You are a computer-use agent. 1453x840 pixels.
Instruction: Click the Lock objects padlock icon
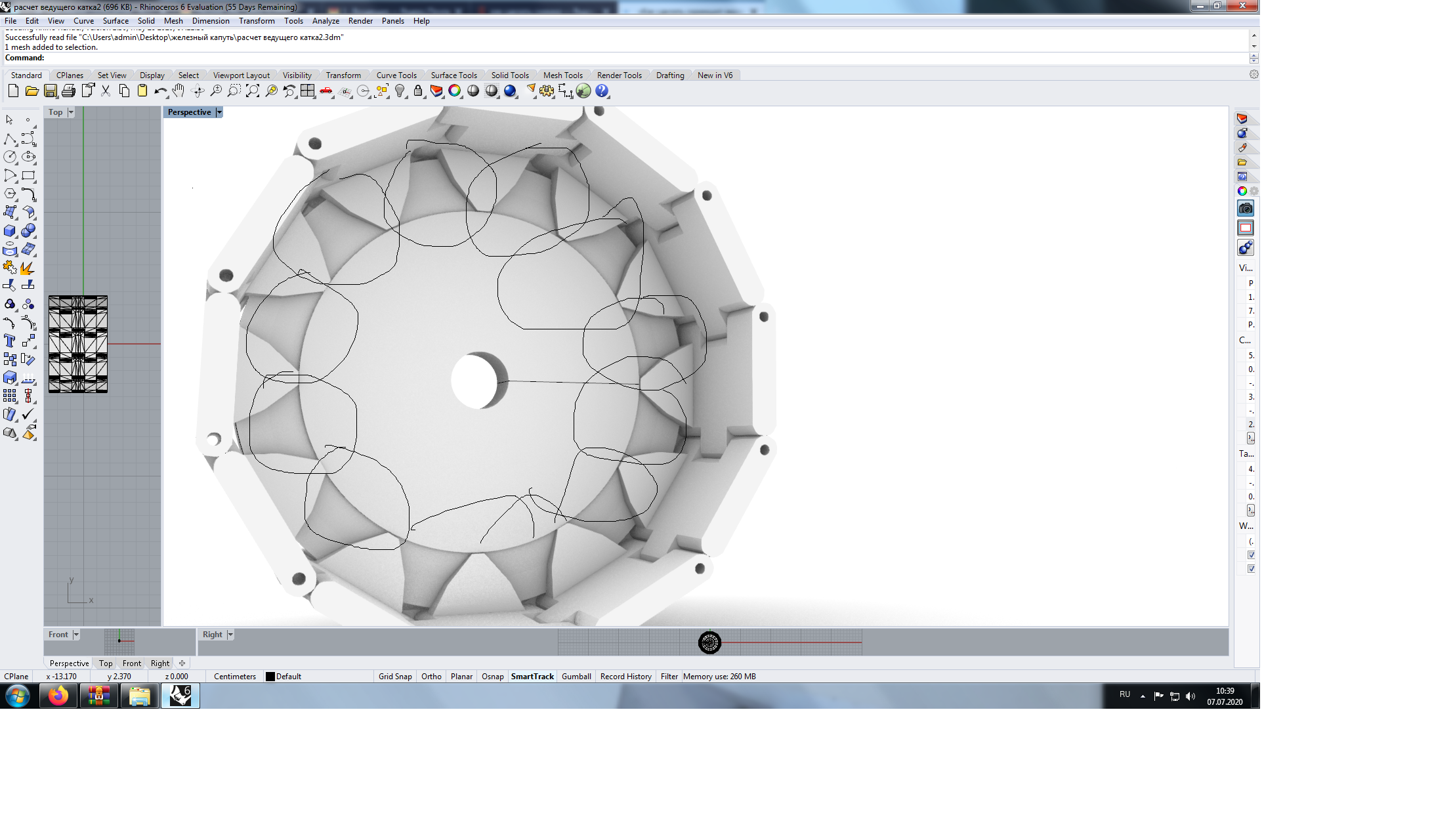[x=418, y=91]
